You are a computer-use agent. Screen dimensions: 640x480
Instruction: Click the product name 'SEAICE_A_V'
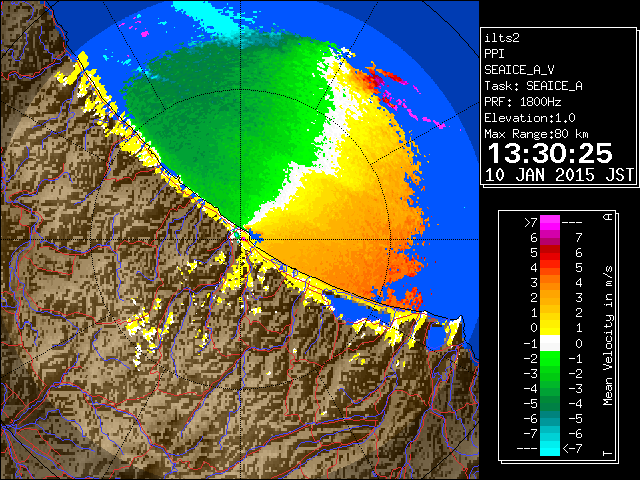point(519,70)
